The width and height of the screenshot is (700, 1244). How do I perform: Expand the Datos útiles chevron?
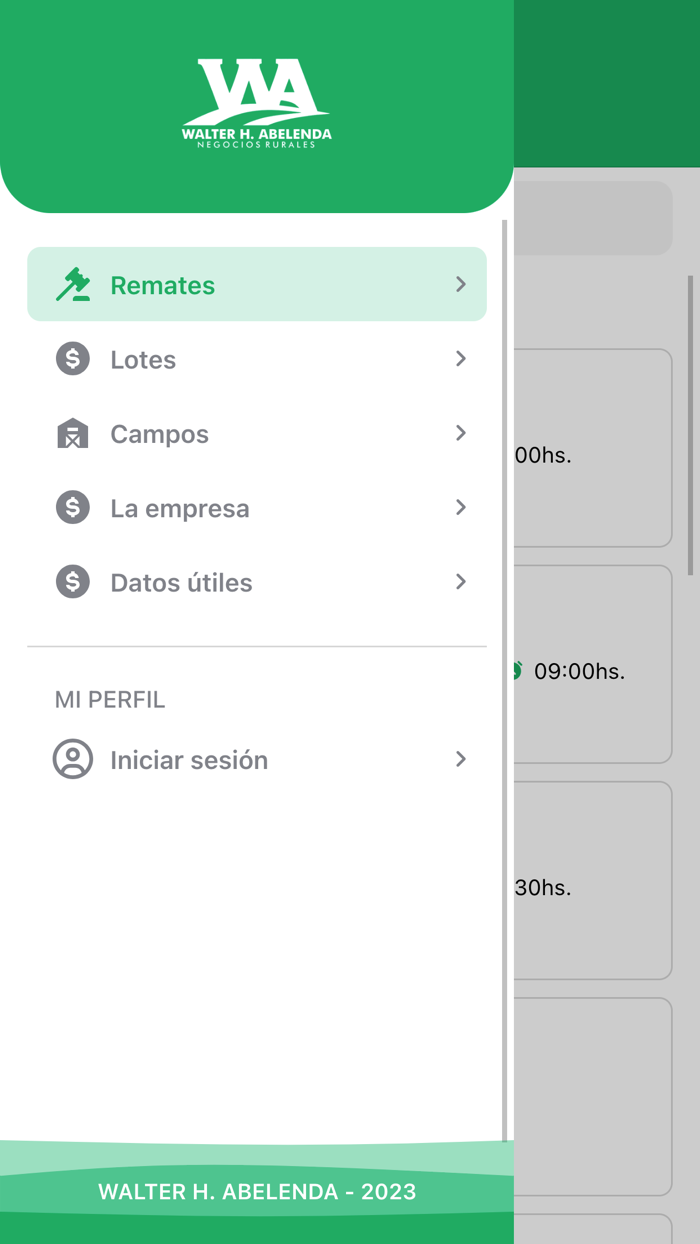461,582
